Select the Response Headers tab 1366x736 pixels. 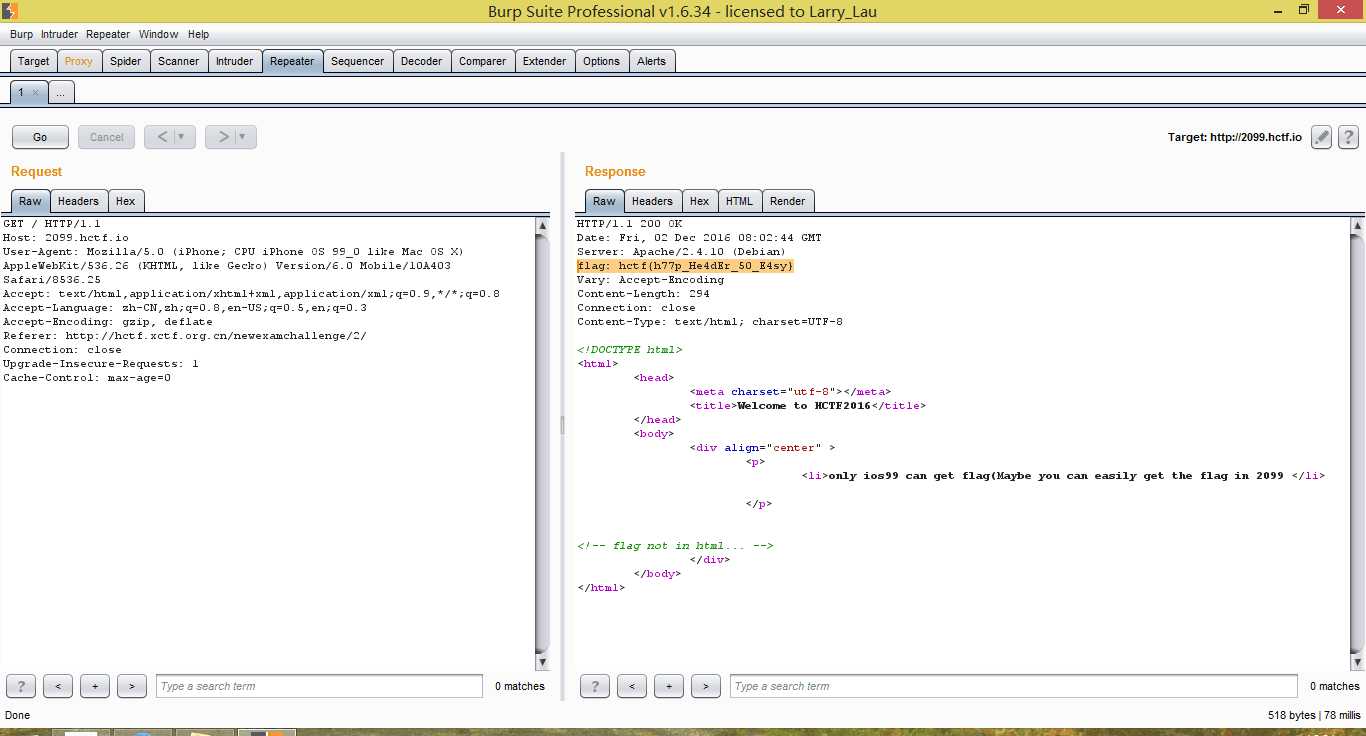[652, 201]
